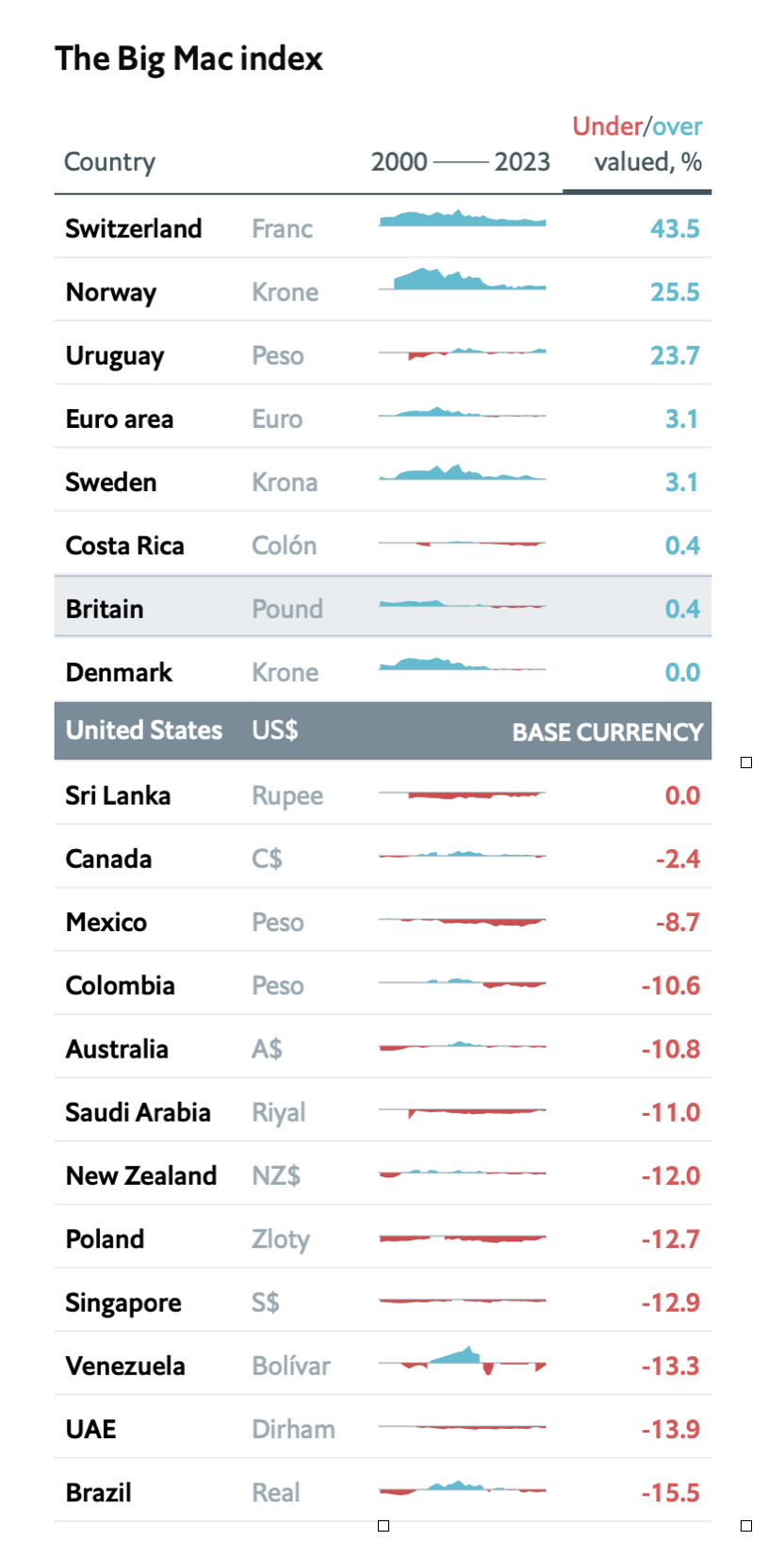Click the Sweden Krona sparkline chart

(x=462, y=473)
